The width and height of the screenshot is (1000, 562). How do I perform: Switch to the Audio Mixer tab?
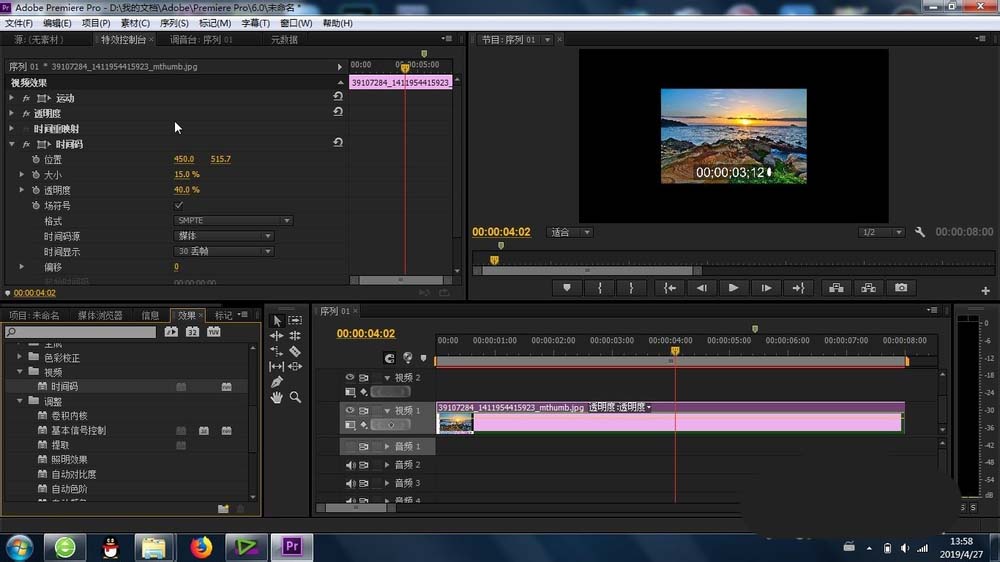[201, 40]
